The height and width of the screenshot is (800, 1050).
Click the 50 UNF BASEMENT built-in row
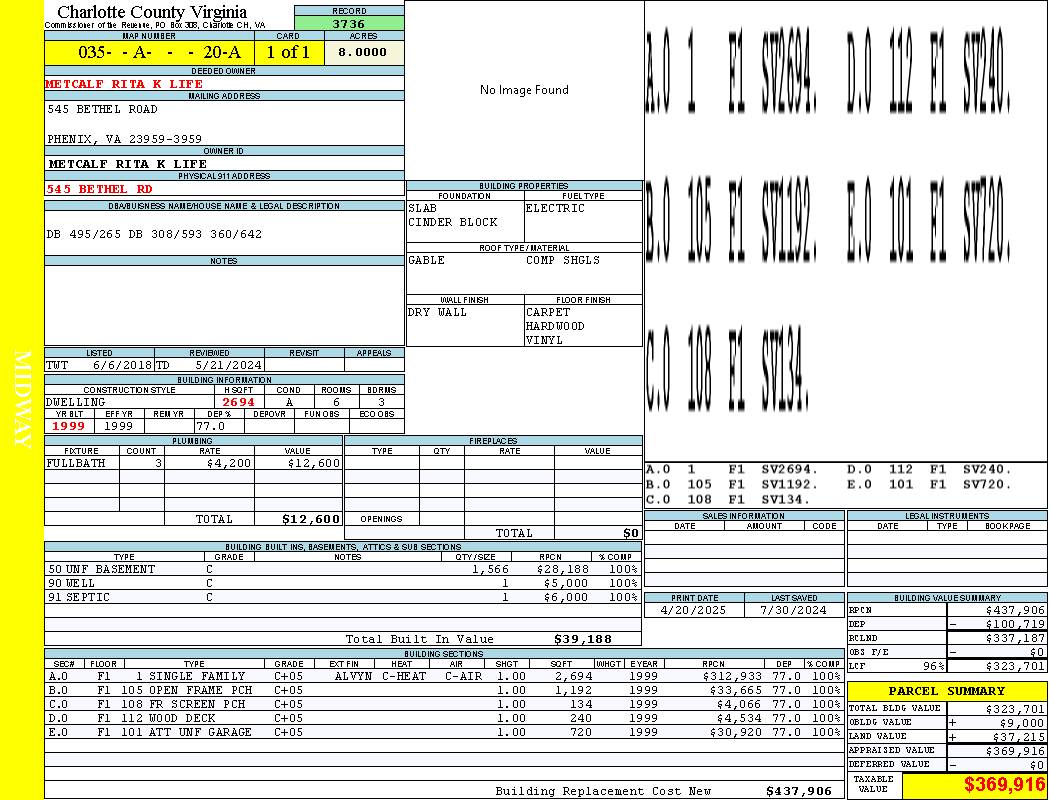coord(343,569)
